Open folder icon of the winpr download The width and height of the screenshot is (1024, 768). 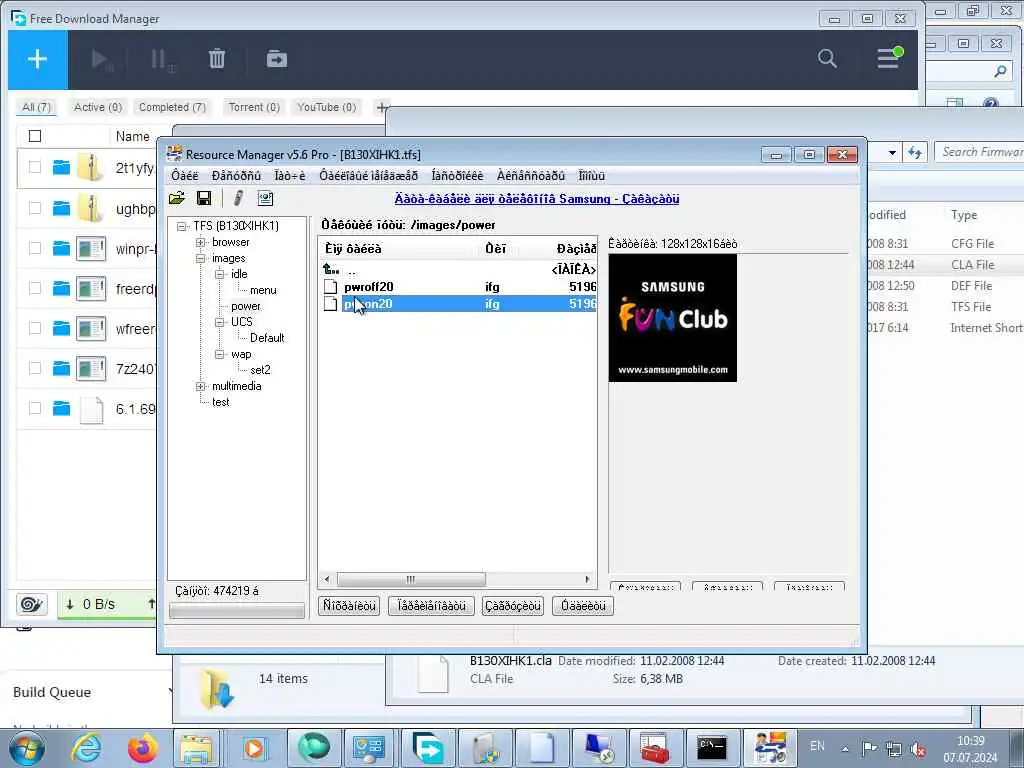(61, 248)
